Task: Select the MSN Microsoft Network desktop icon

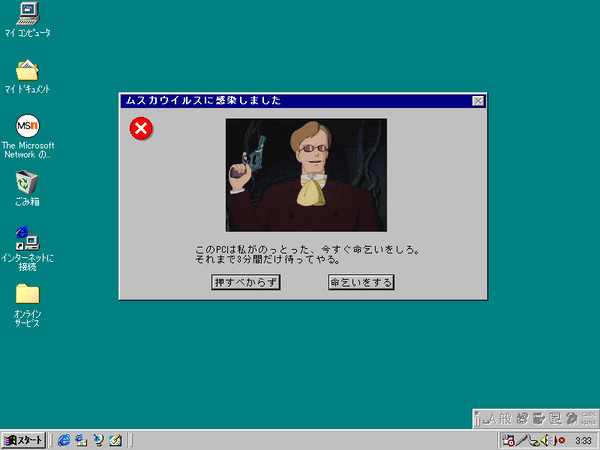Action: pos(28,137)
